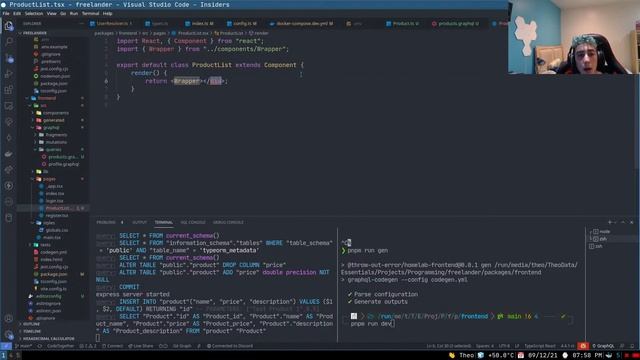Open the Docker view in activity bar
The width and height of the screenshot is (640, 360).
[x=9, y=154]
